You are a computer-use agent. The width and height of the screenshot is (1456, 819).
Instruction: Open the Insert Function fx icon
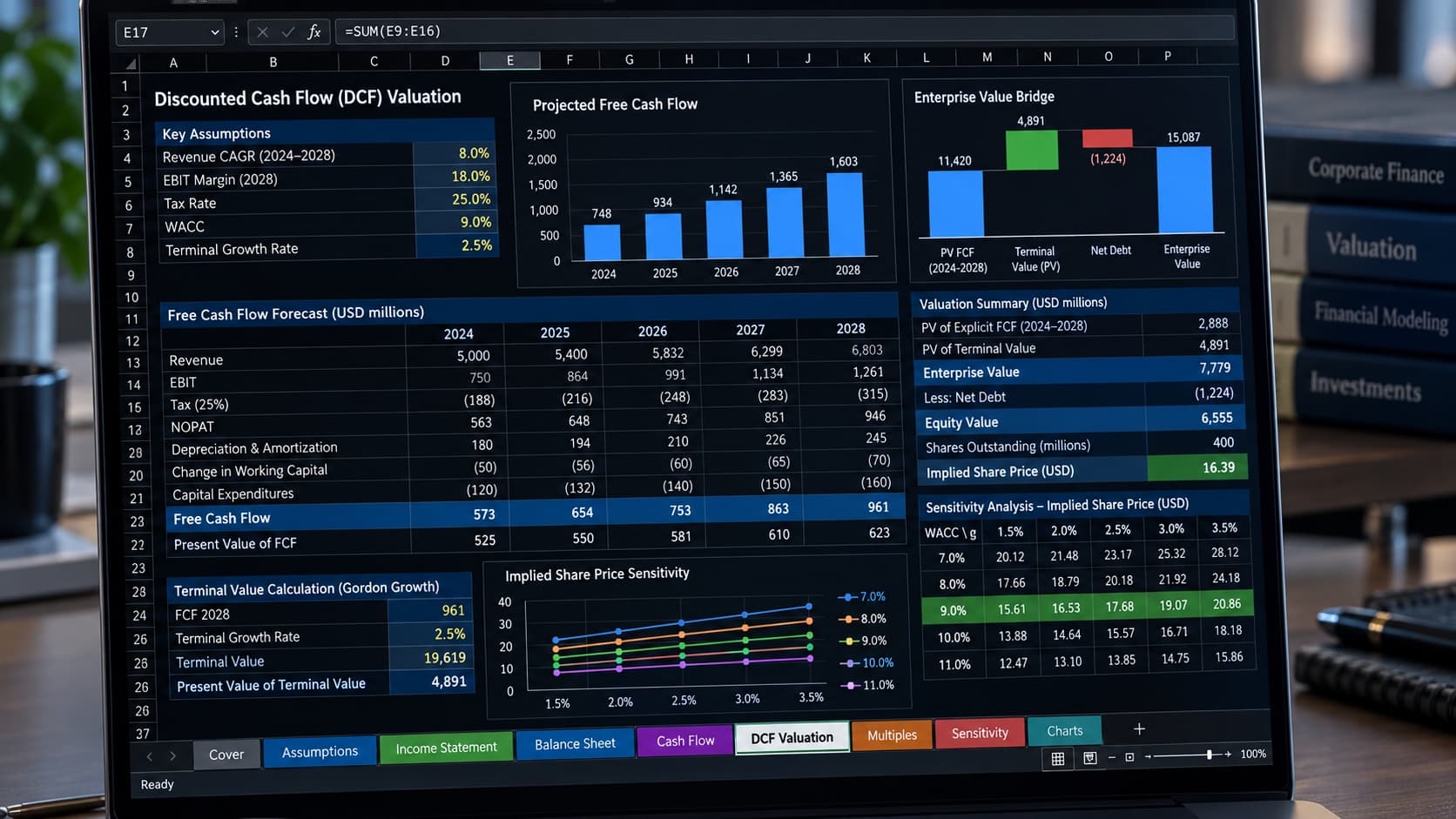(x=314, y=33)
